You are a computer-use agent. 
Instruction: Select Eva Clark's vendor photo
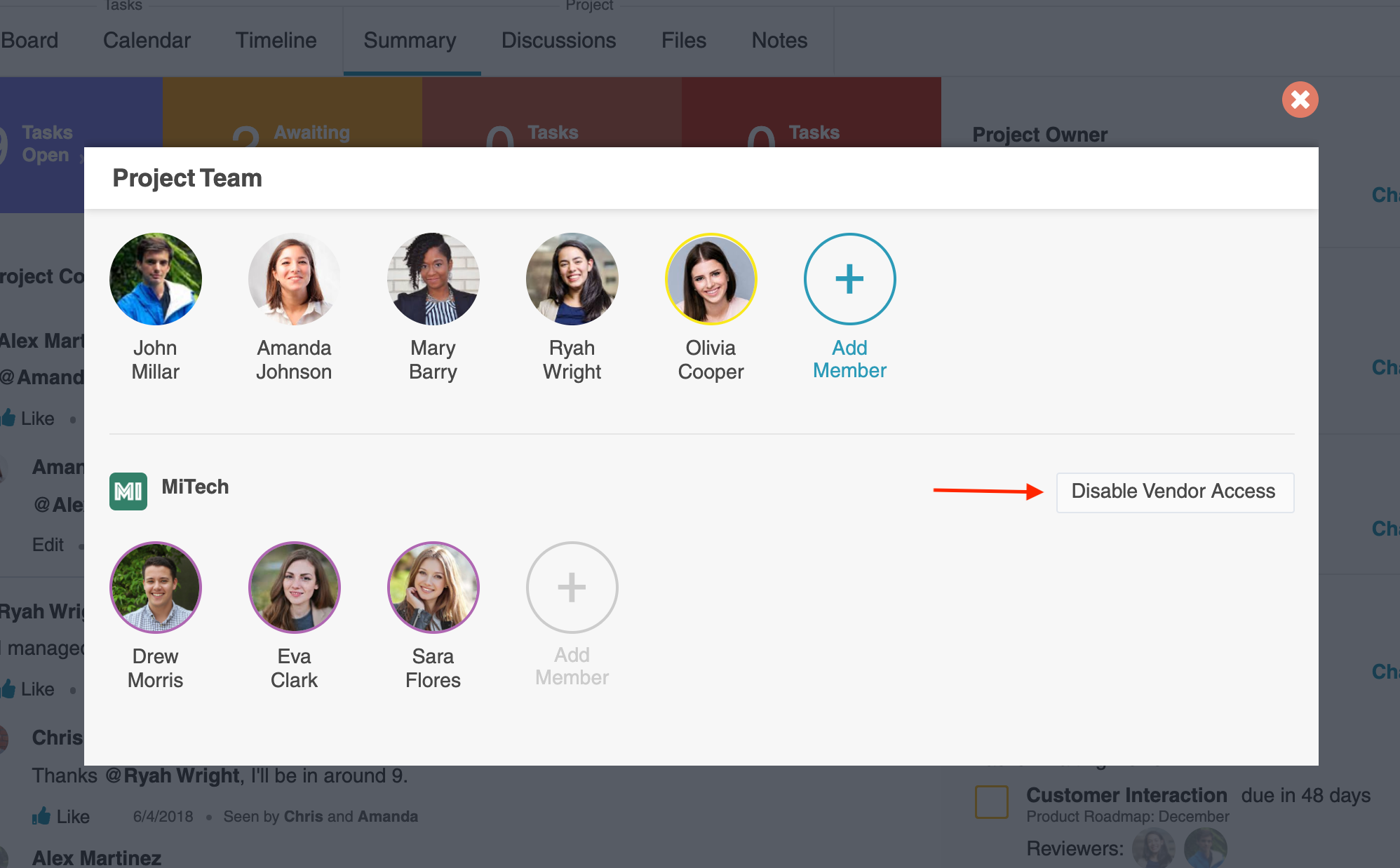(294, 588)
